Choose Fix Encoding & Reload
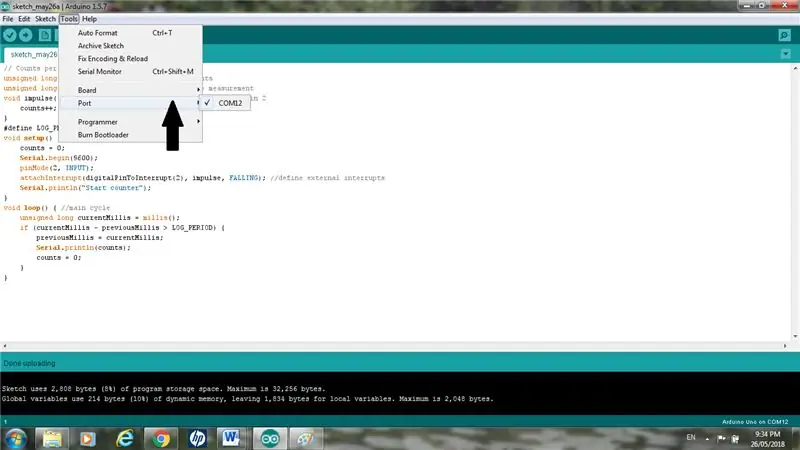Viewport: 800px width, 450px height. pyautogui.click(x=131, y=59)
